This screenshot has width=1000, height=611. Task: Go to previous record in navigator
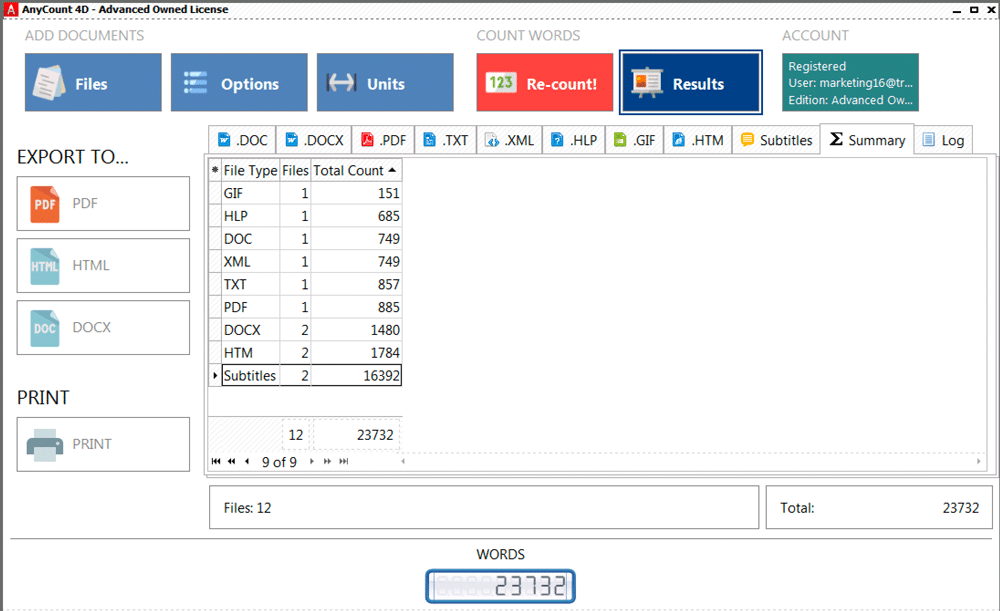click(x=247, y=461)
